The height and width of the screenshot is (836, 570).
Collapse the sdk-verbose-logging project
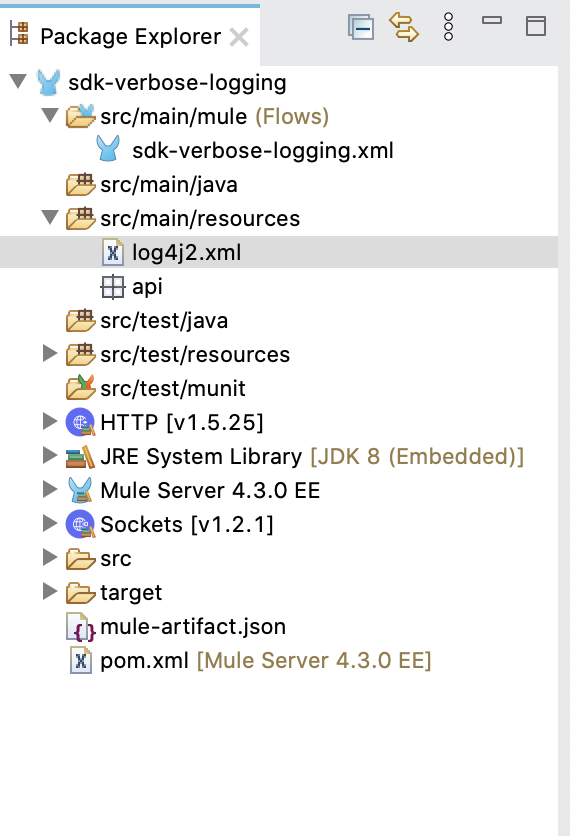(18, 81)
